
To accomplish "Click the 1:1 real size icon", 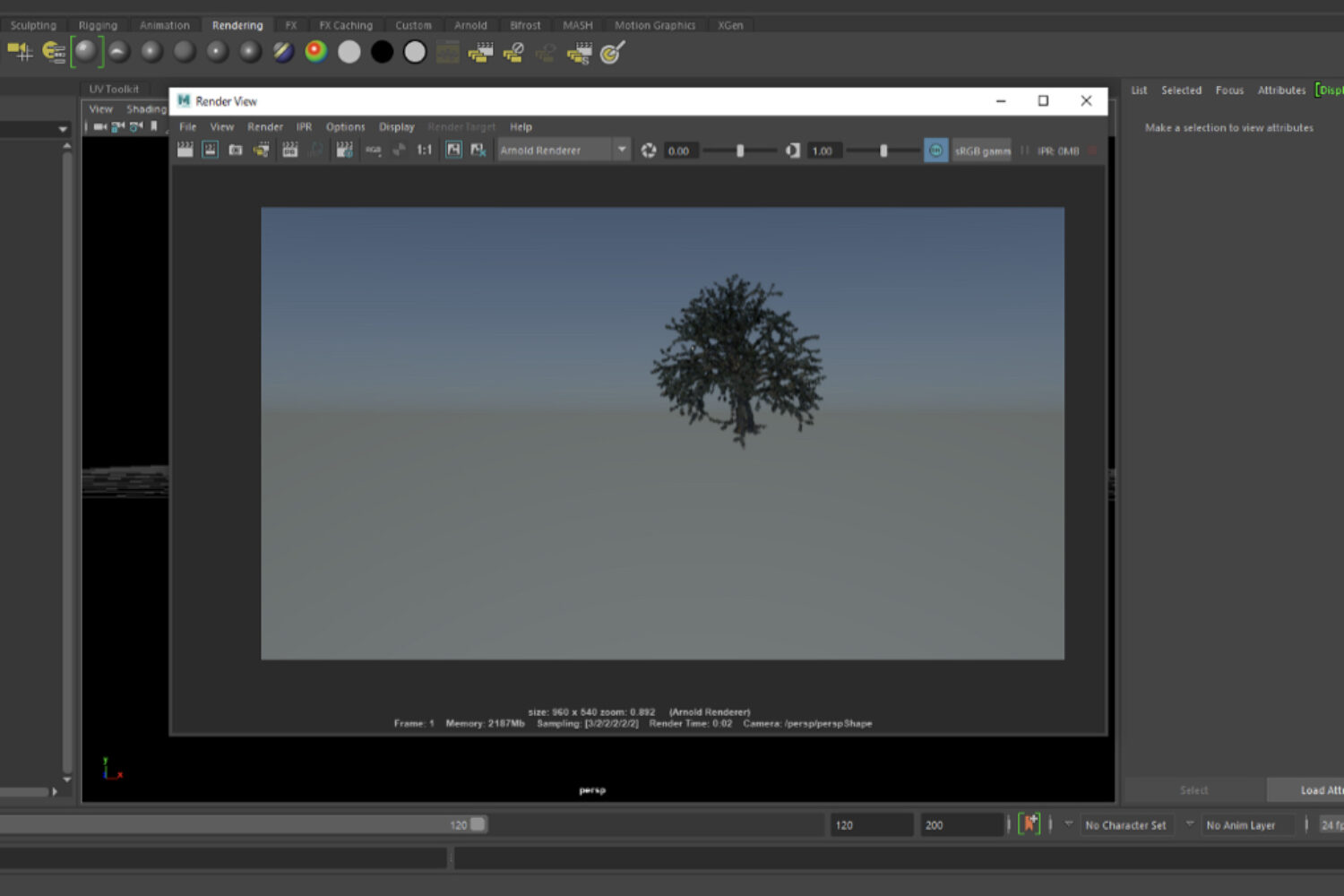I will point(424,151).
